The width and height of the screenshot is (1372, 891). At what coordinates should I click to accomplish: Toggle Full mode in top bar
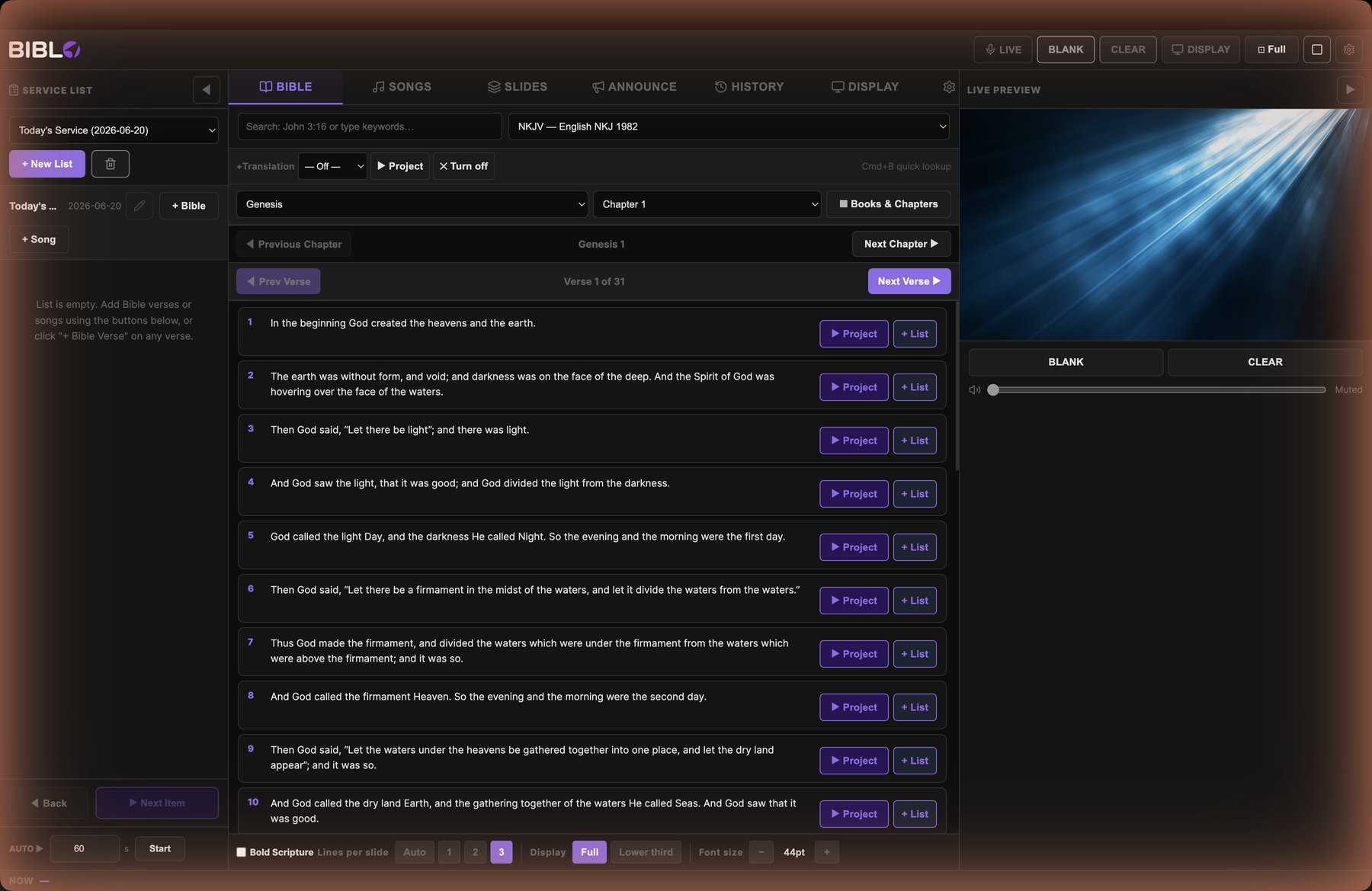click(1271, 50)
